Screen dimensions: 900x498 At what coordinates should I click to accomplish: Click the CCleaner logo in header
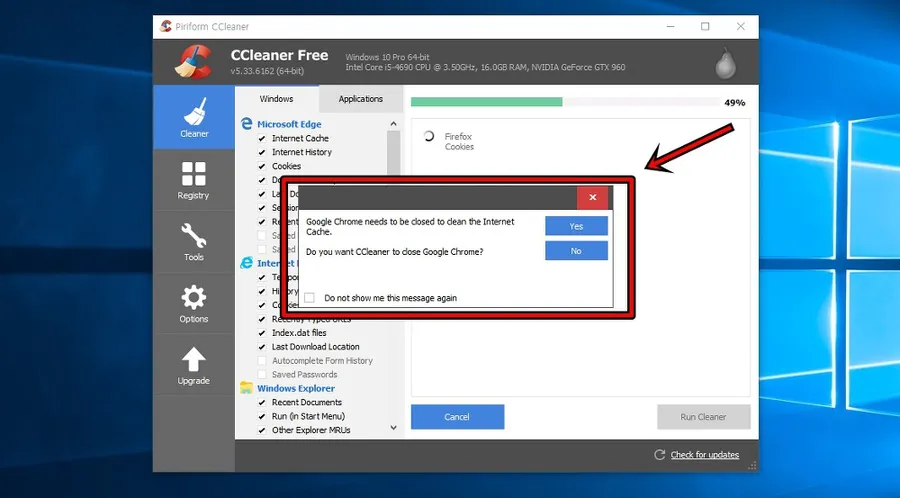tap(193, 61)
